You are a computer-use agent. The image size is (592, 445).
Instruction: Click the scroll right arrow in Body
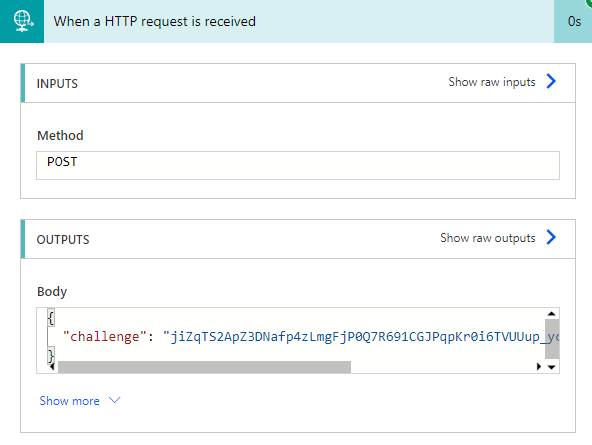[539, 366]
